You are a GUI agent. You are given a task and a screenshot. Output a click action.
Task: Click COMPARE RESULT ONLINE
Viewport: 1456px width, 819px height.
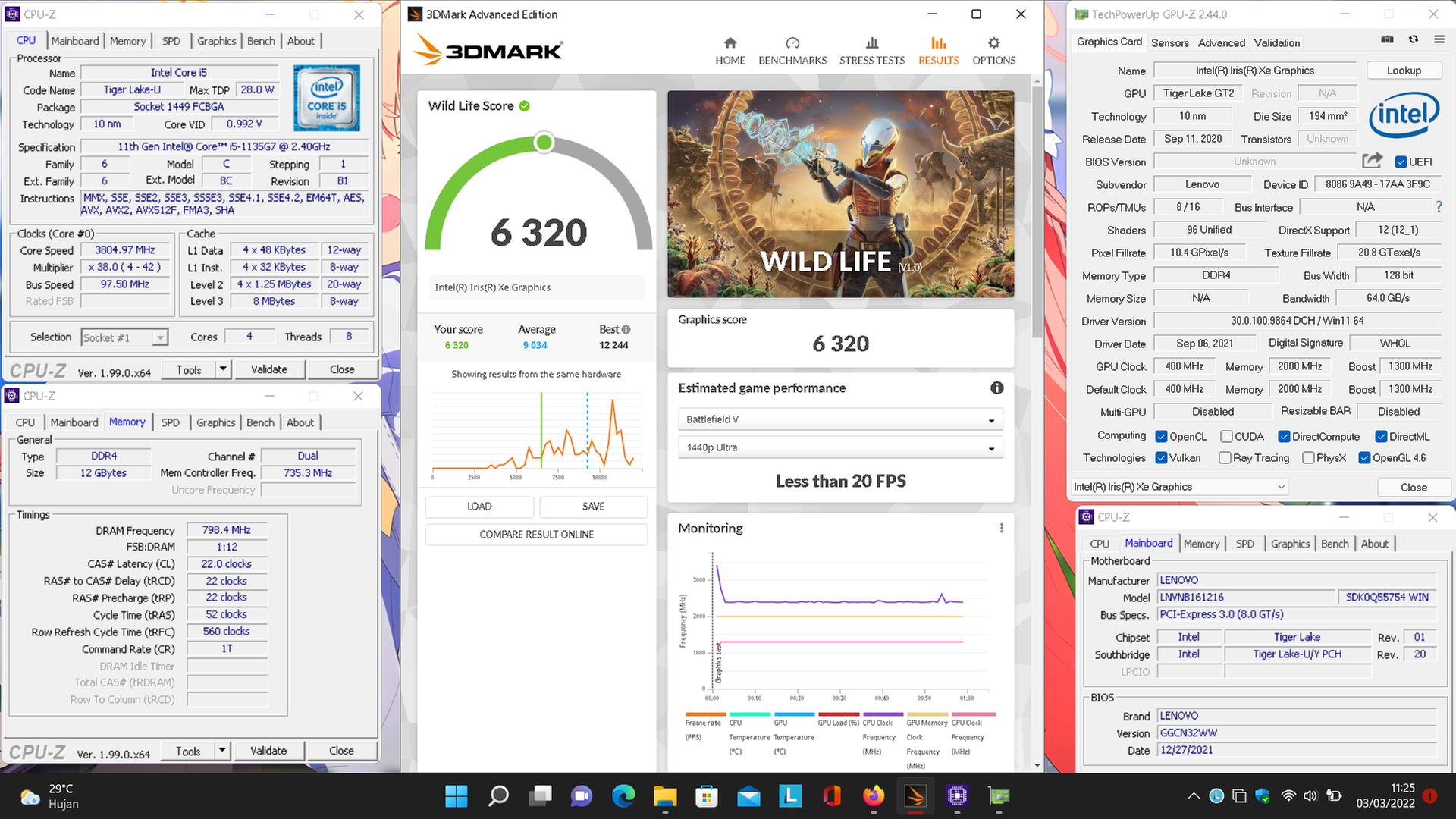pos(536,535)
